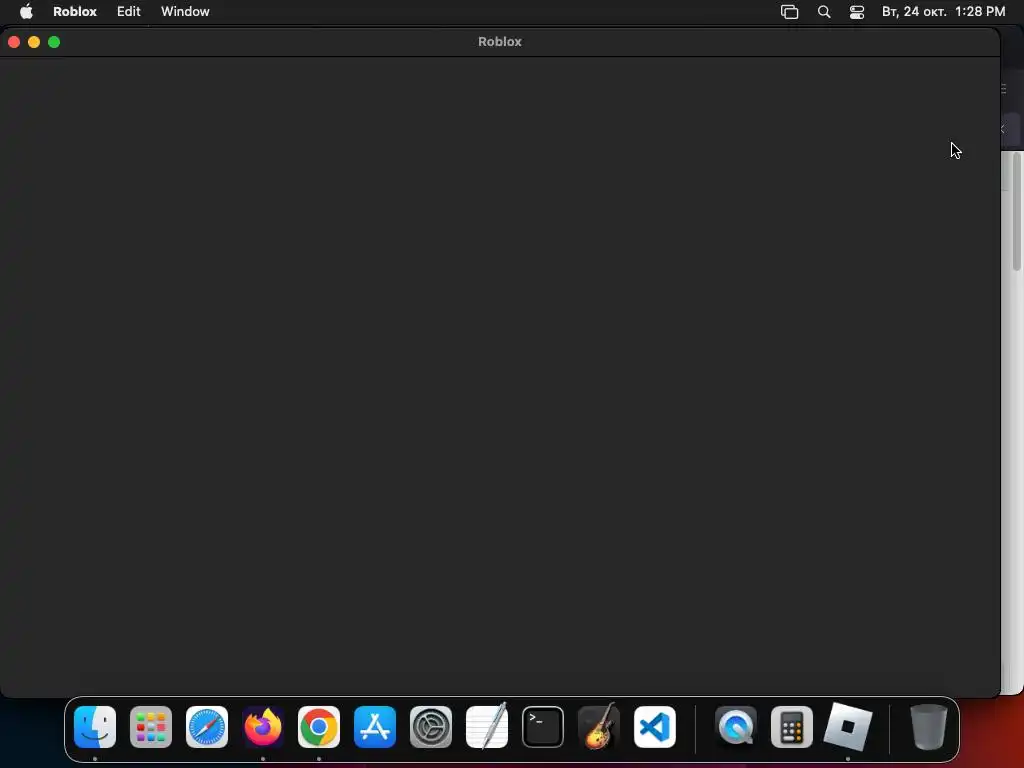Open the Roblox app menu
This screenshot has width=1024, height=768.
tap(74, 12)
